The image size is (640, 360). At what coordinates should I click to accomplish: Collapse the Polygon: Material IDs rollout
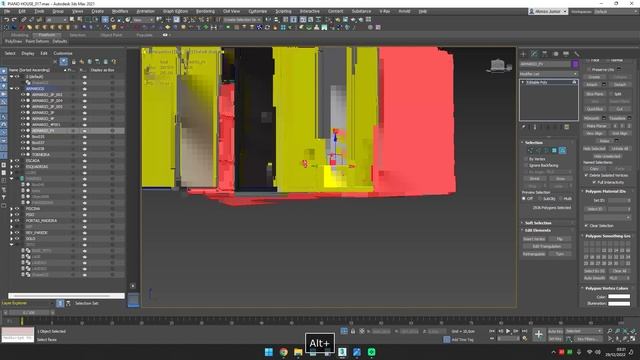pyautogui.click(x=605, y=191)
